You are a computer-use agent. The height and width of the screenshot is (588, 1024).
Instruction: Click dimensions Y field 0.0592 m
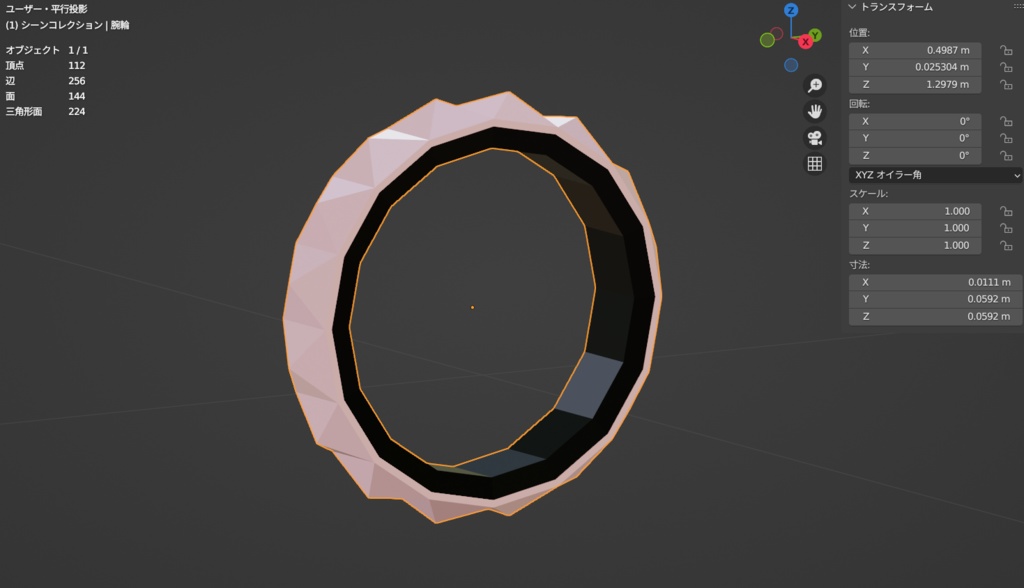point(935,299)
